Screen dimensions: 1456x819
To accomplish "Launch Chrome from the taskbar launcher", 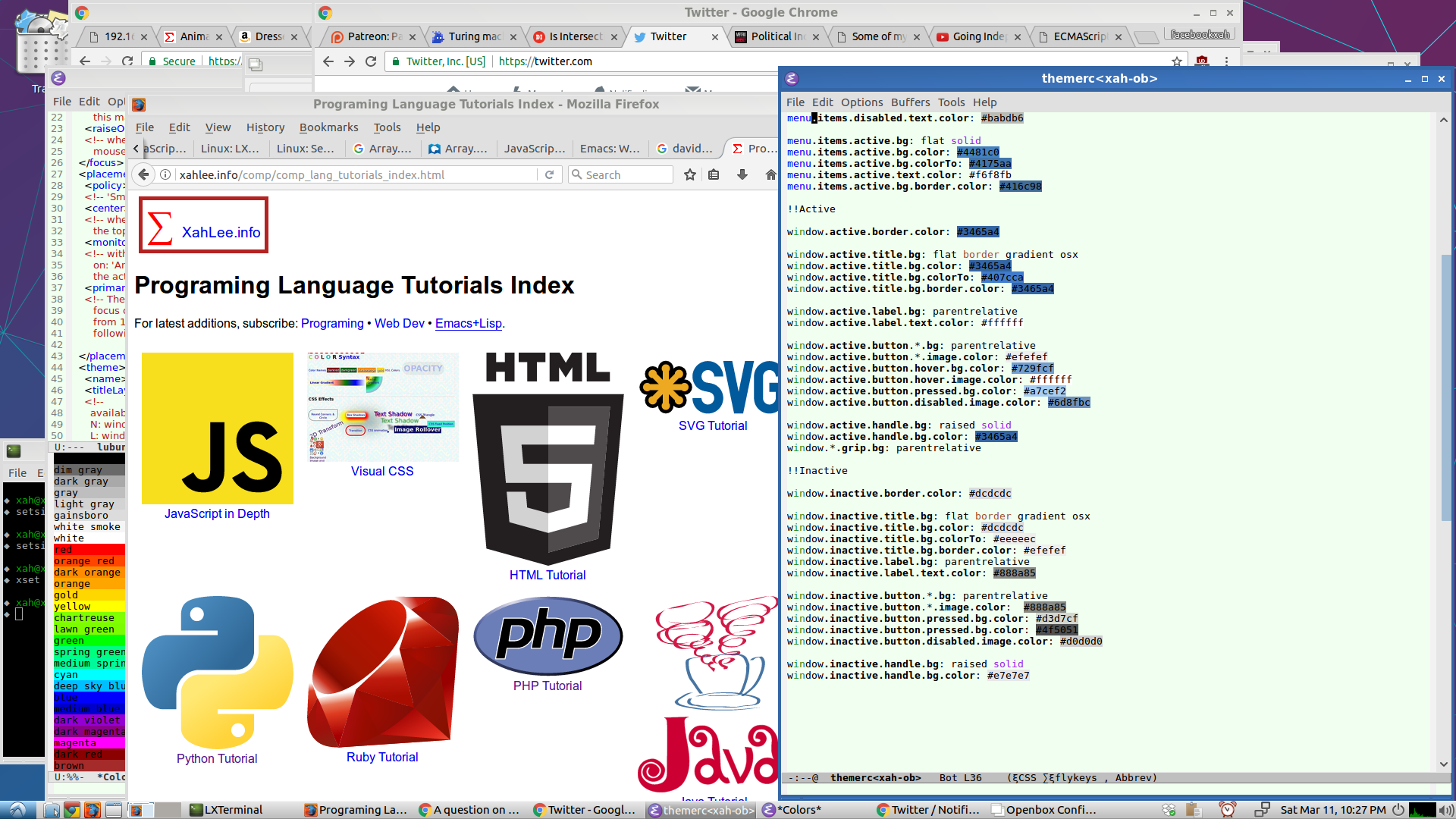I will [x=71, y=810].
